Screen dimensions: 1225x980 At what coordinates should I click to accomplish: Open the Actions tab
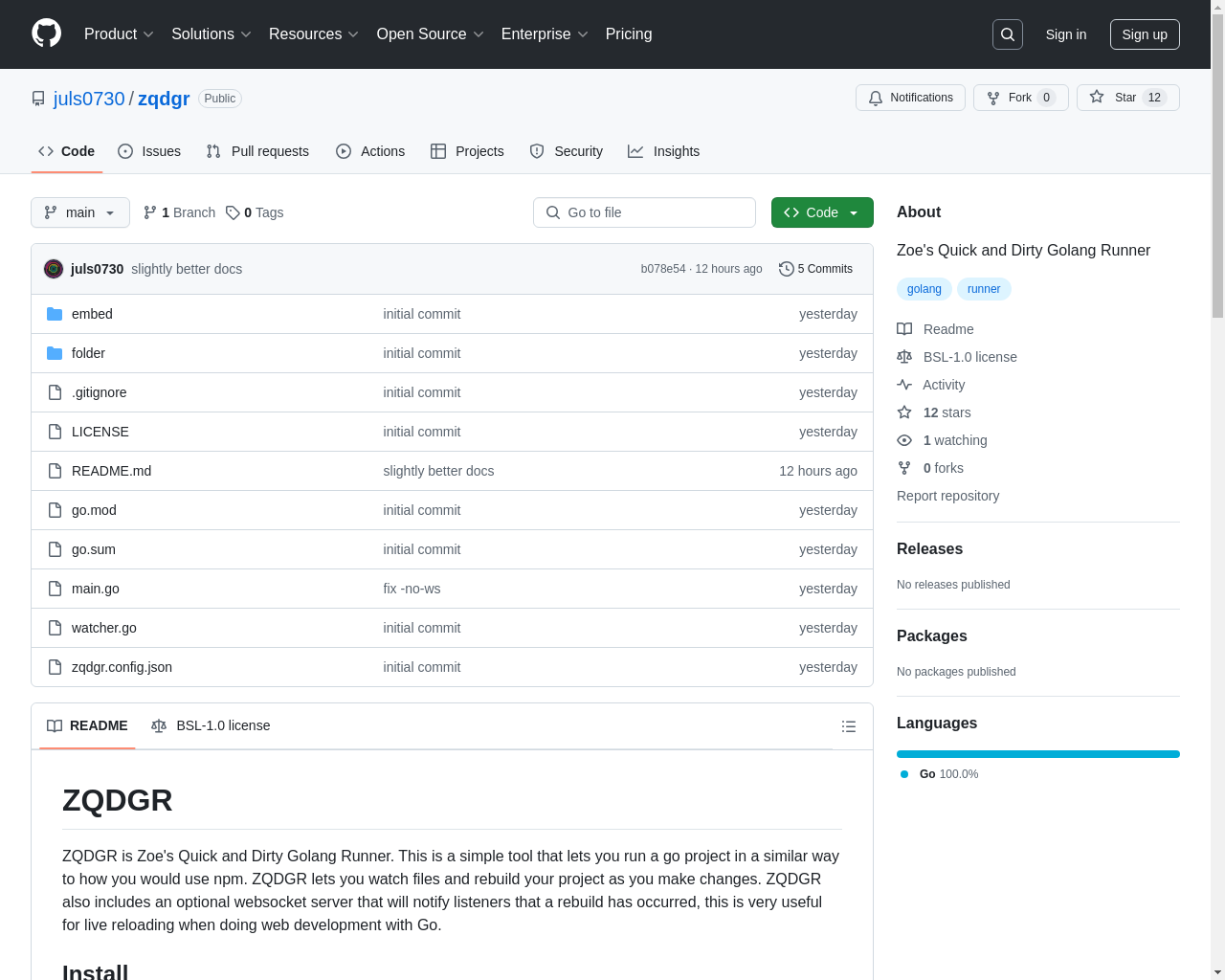(370, 151)
